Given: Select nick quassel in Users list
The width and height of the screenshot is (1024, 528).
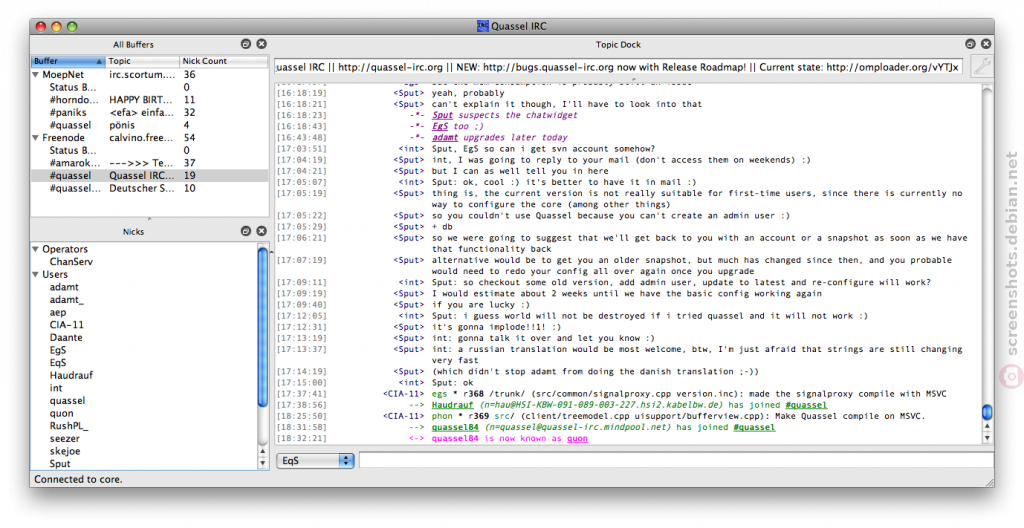Looking at the screenshot, I should (x=67, y=401).
